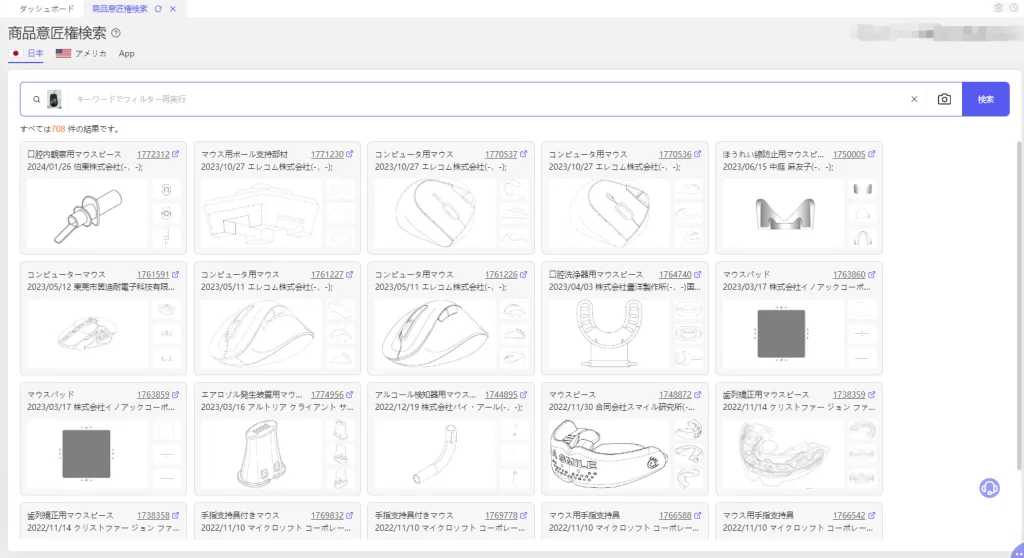Click title コンピュータ用マウス of design 1761226
The height and width of the screenshot is (558, 1024).
(x=414, y=274)
